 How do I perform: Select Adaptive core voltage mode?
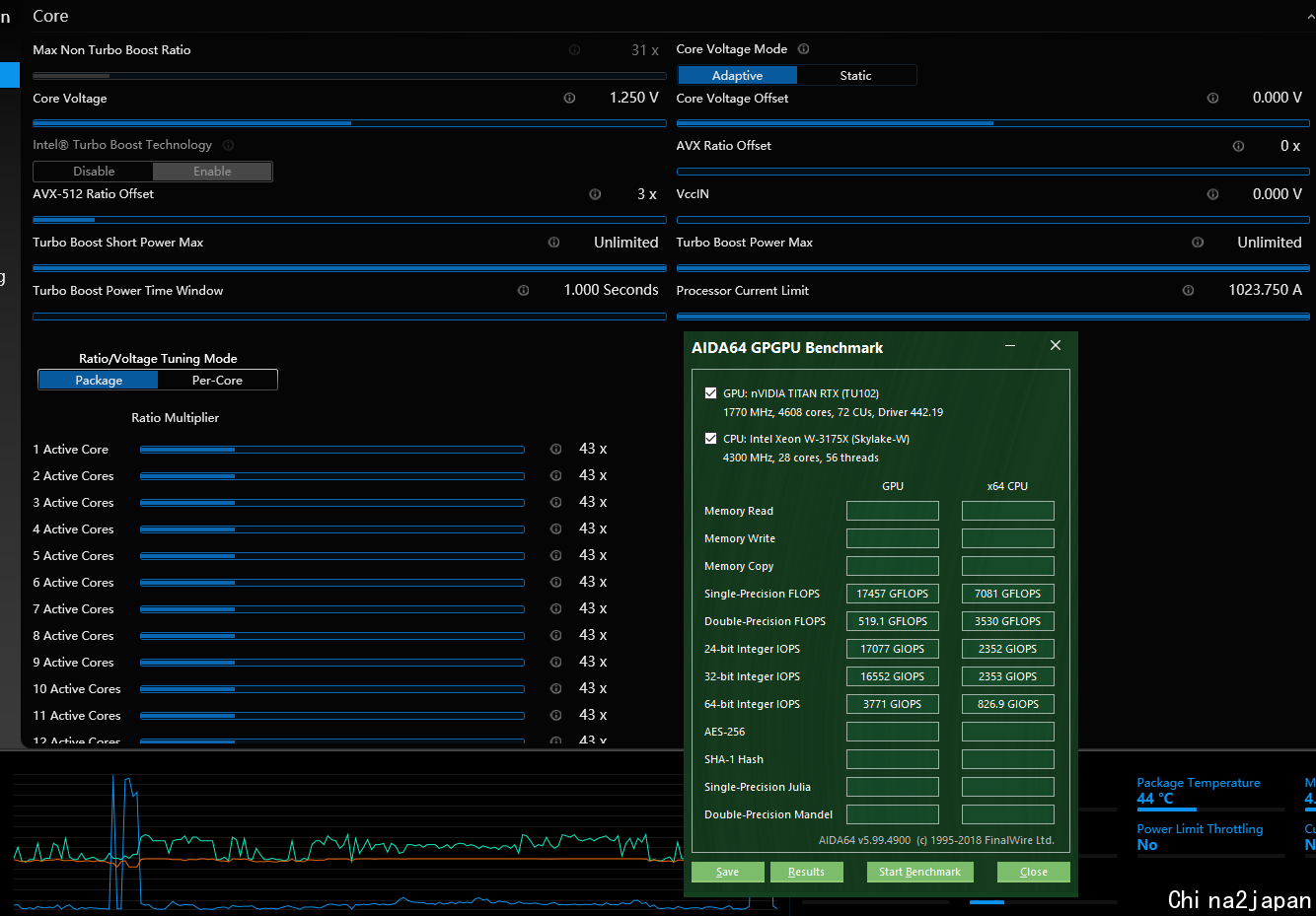(x=737, y=75)
